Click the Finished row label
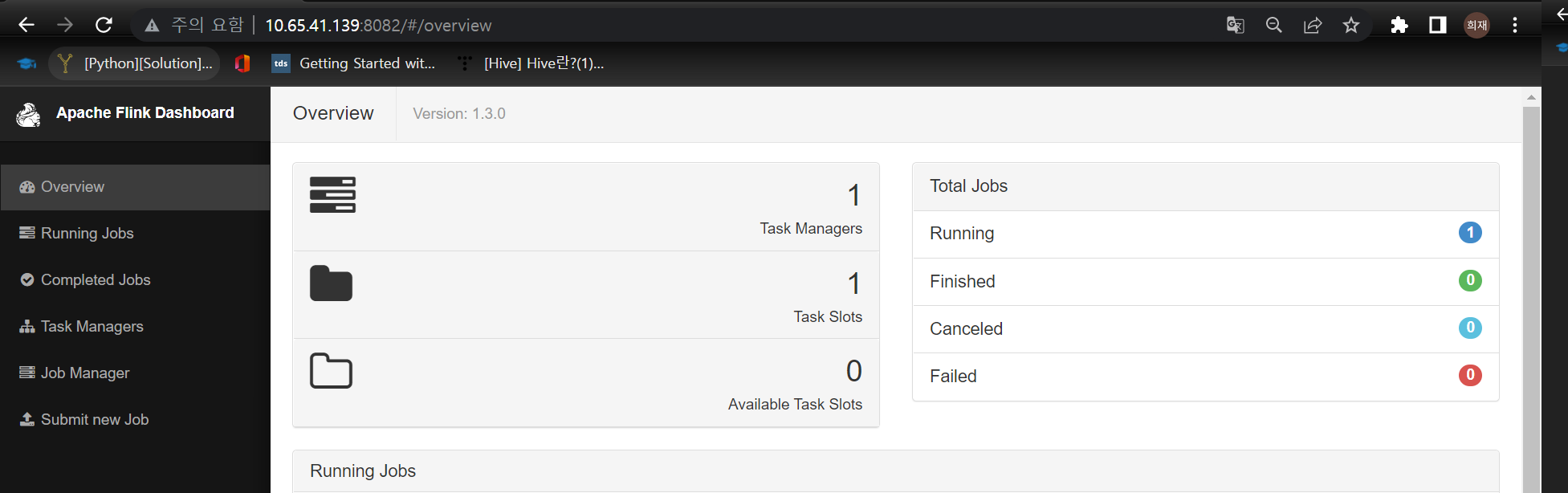Screen dimensions: 1568x493 tap(963, 282)
